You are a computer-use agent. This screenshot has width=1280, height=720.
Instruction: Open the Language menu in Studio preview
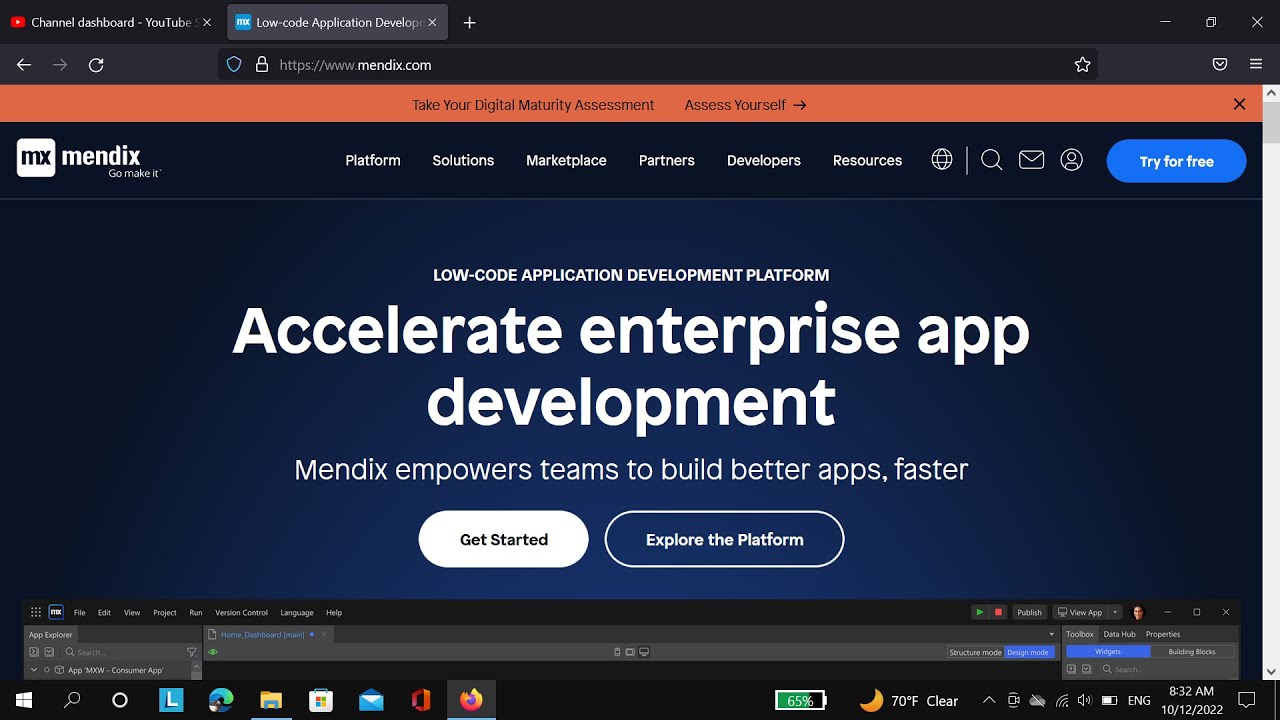pyautogui.click(x=297, y=612)
